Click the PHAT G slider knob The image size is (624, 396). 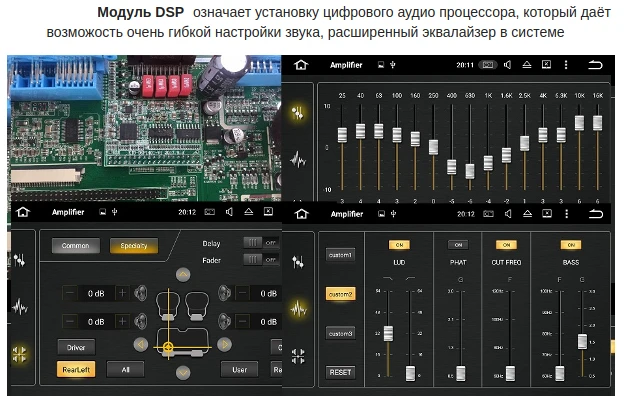coord(461,373)
